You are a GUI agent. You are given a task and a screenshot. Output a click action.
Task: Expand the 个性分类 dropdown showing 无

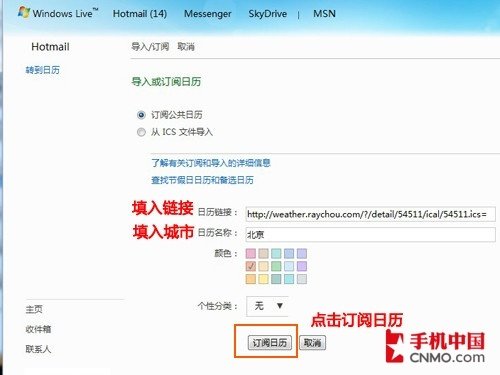click(x=267, y=306)
